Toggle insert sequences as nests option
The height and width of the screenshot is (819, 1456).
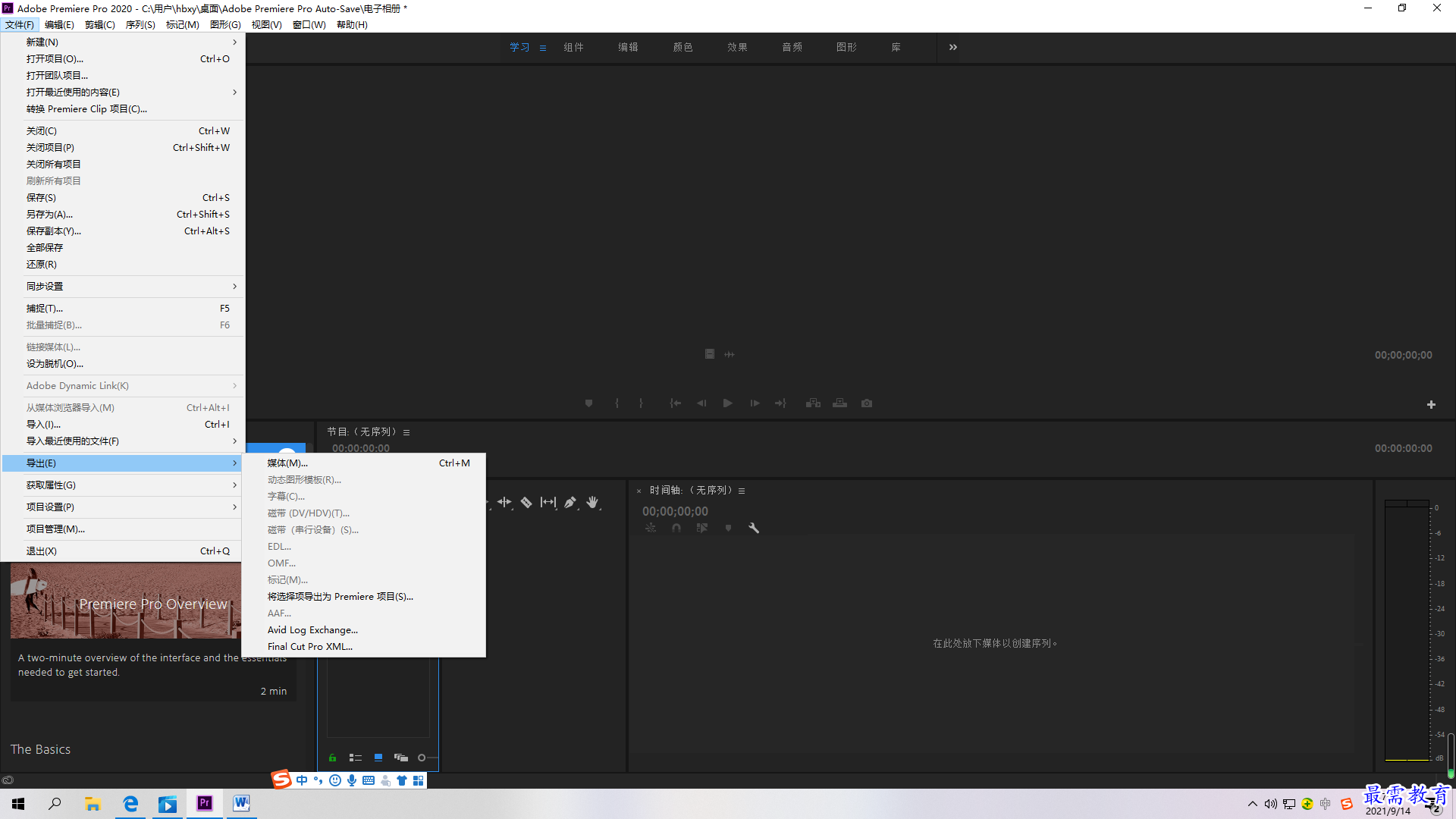click(x=651, y=528)
